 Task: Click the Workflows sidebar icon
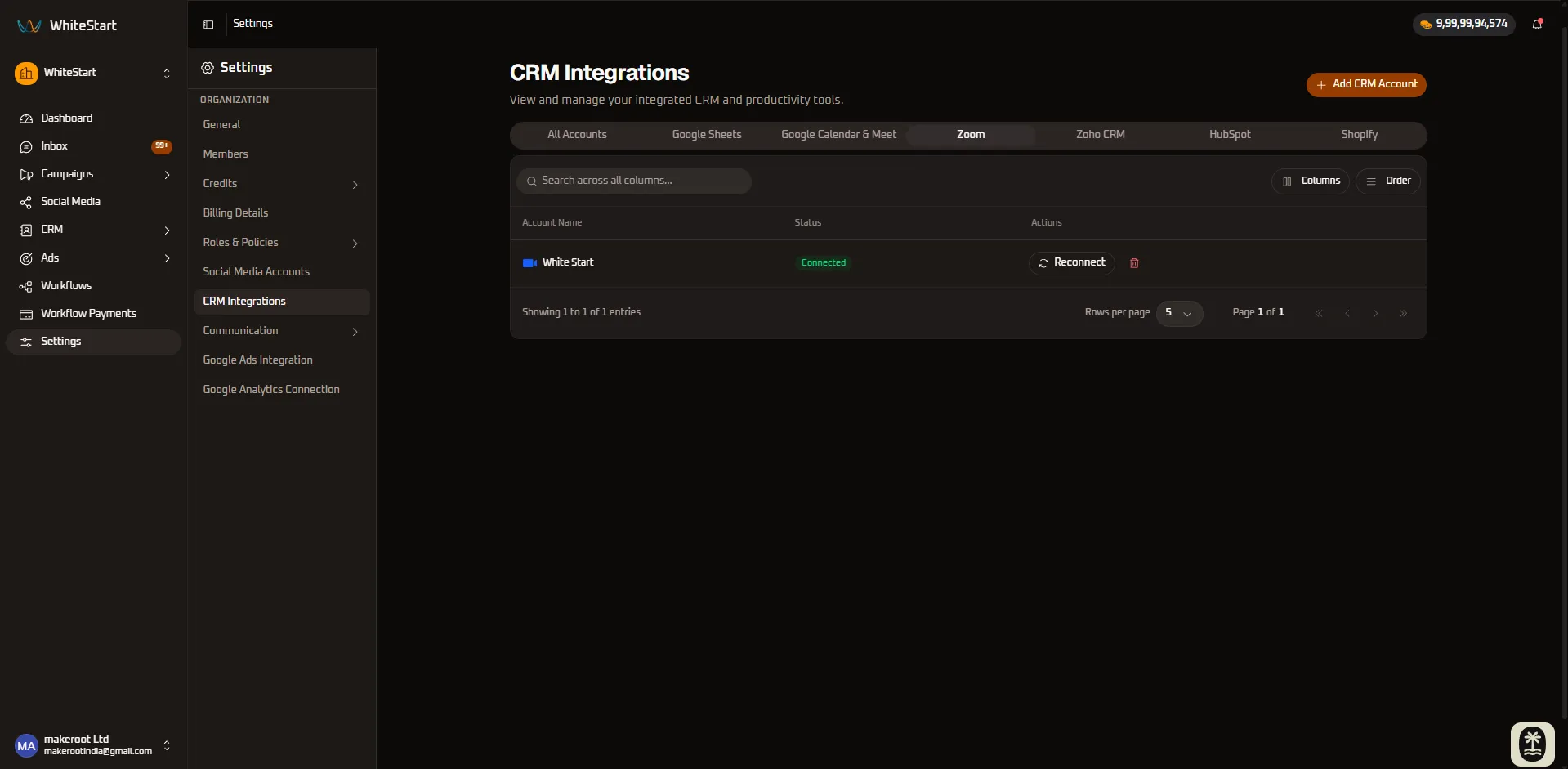point(26,286)
